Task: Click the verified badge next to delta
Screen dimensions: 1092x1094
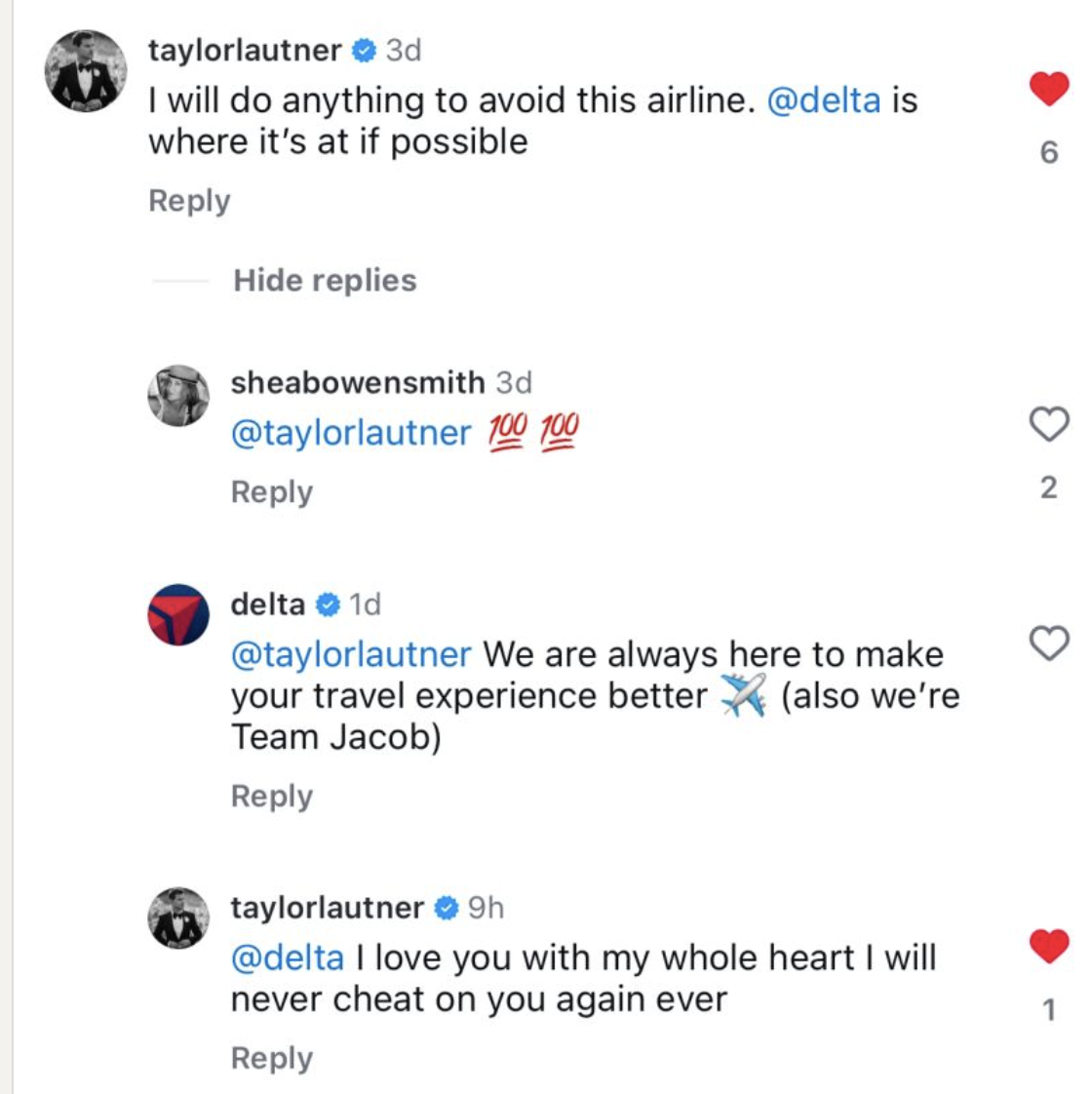Action: pyautogui.click(x=326, y=605)
